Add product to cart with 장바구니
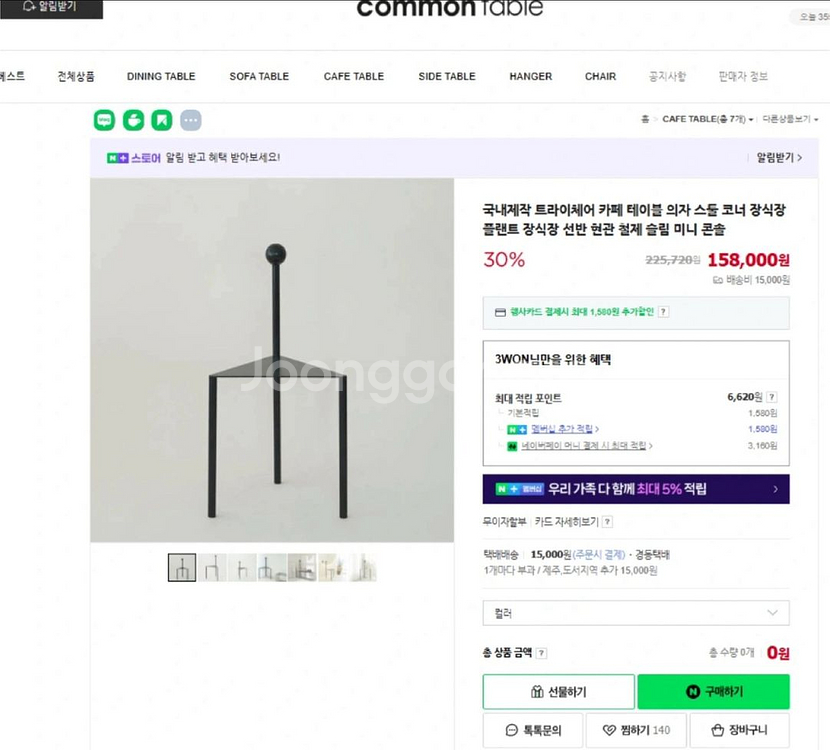The image size is (830, 750). [x=739, y=730]
